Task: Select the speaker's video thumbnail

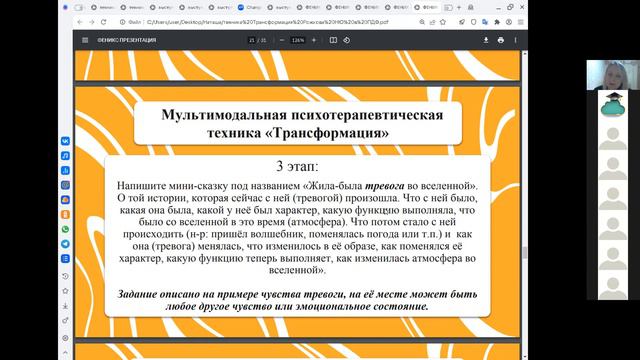Action: click(613, 75)
